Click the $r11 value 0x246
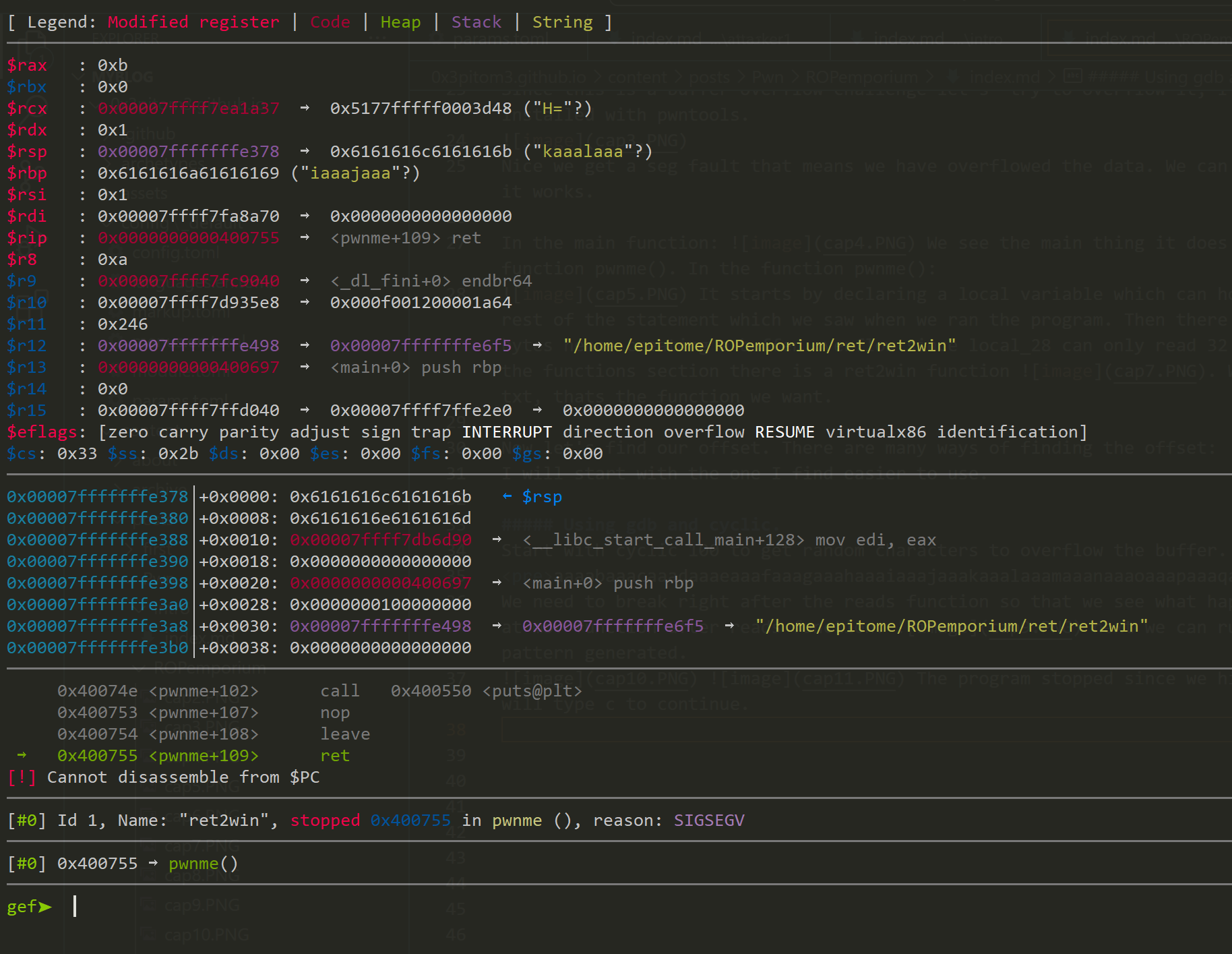The height and width of the screenshot is (954, 1232). click(x=123, y=324)
